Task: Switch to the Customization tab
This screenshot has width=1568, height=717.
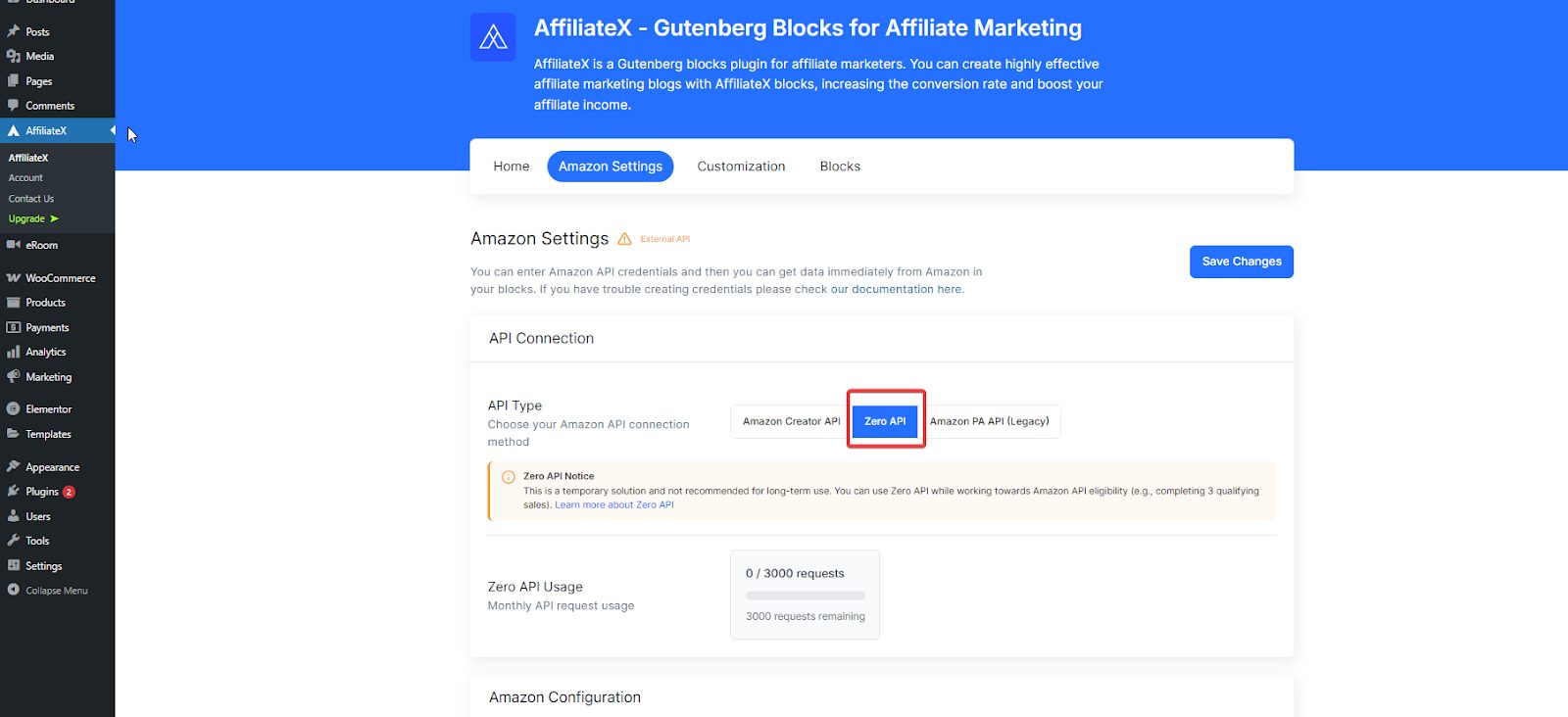Action: point(741,166)
